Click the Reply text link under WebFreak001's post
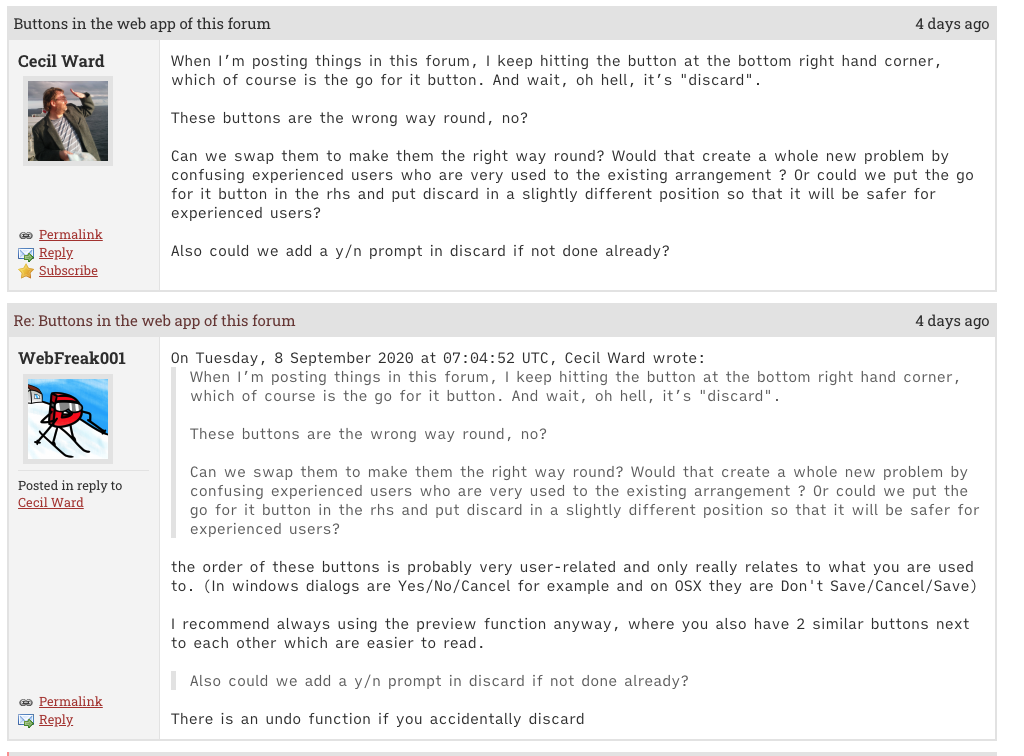This screenshot has width=1024, height=756. 56,720
